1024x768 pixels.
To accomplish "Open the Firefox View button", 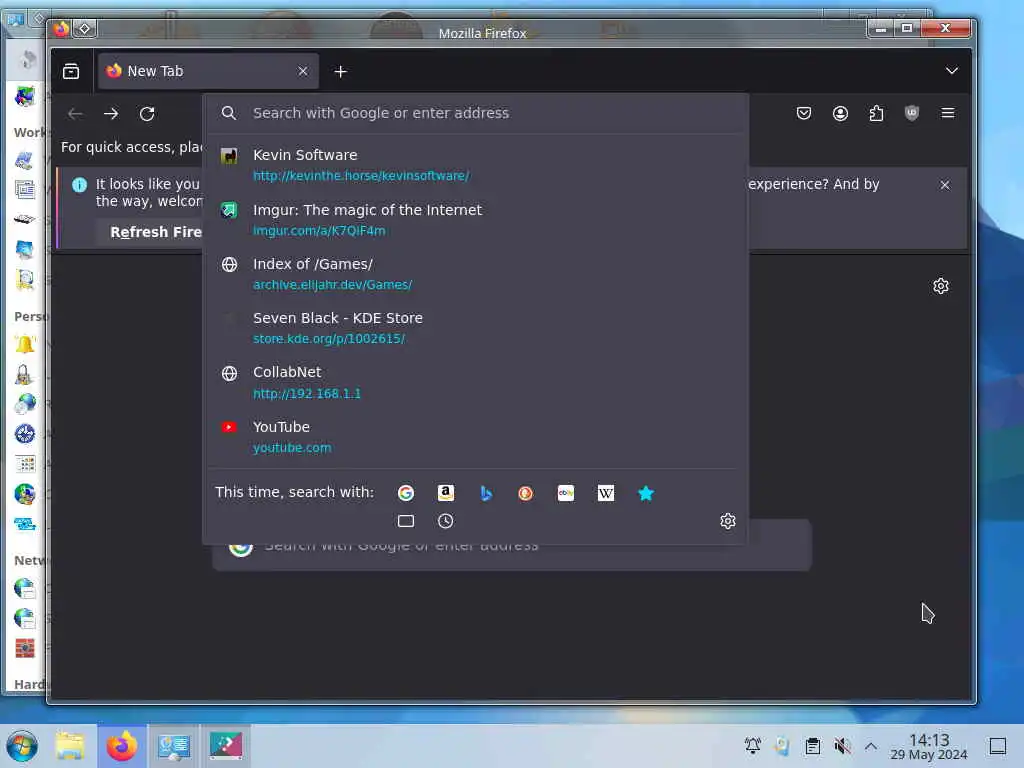I will click(x=71, y=71).
